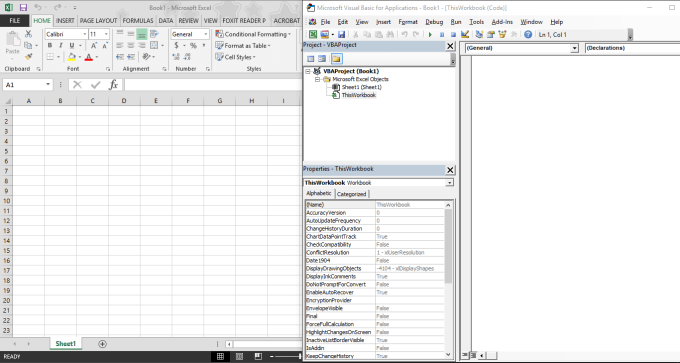Viewport: 680px width, 363px height.
Task: Toggle Wrap Text icon in Alignment
Action: pyautogui.click(x=154, y=34)
